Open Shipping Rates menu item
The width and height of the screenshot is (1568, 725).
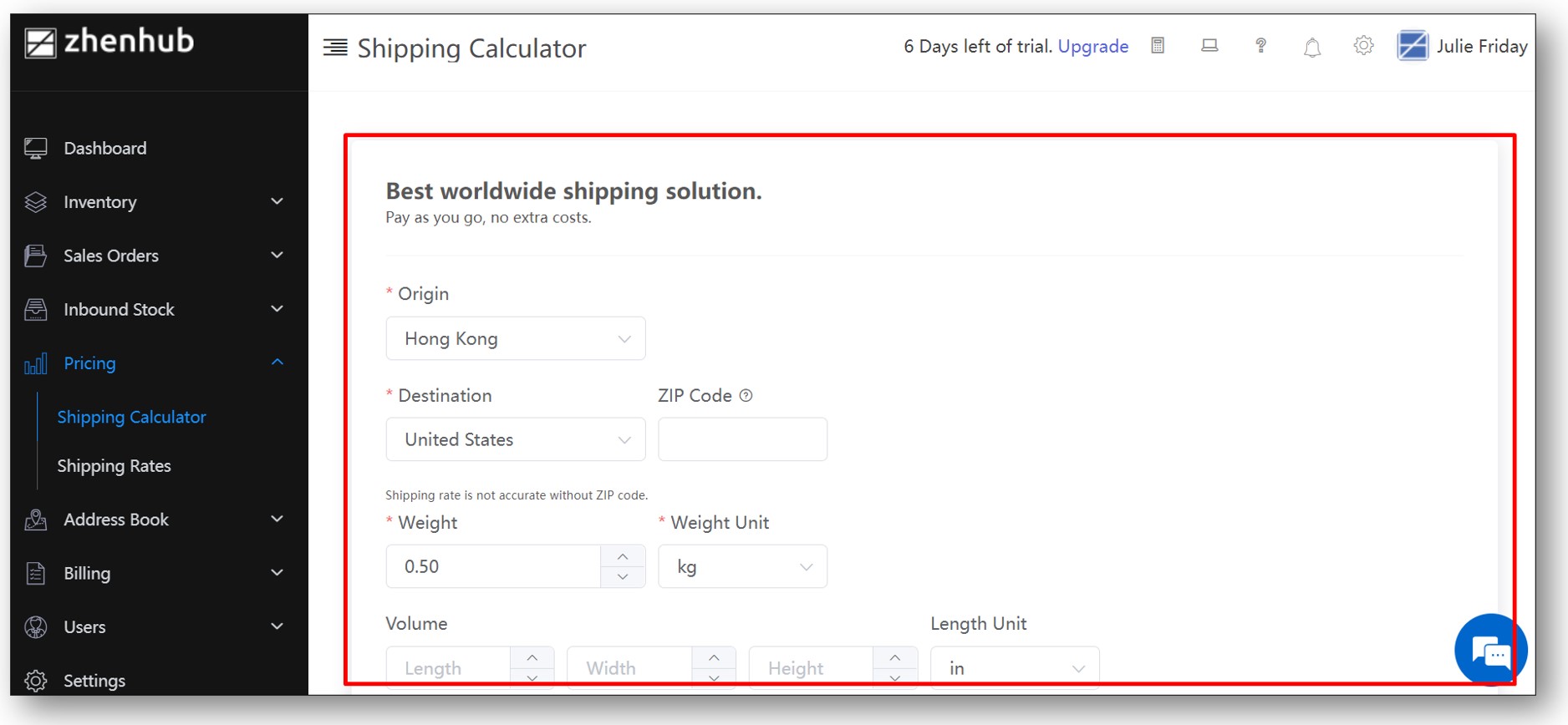click(x=114, y=466)
